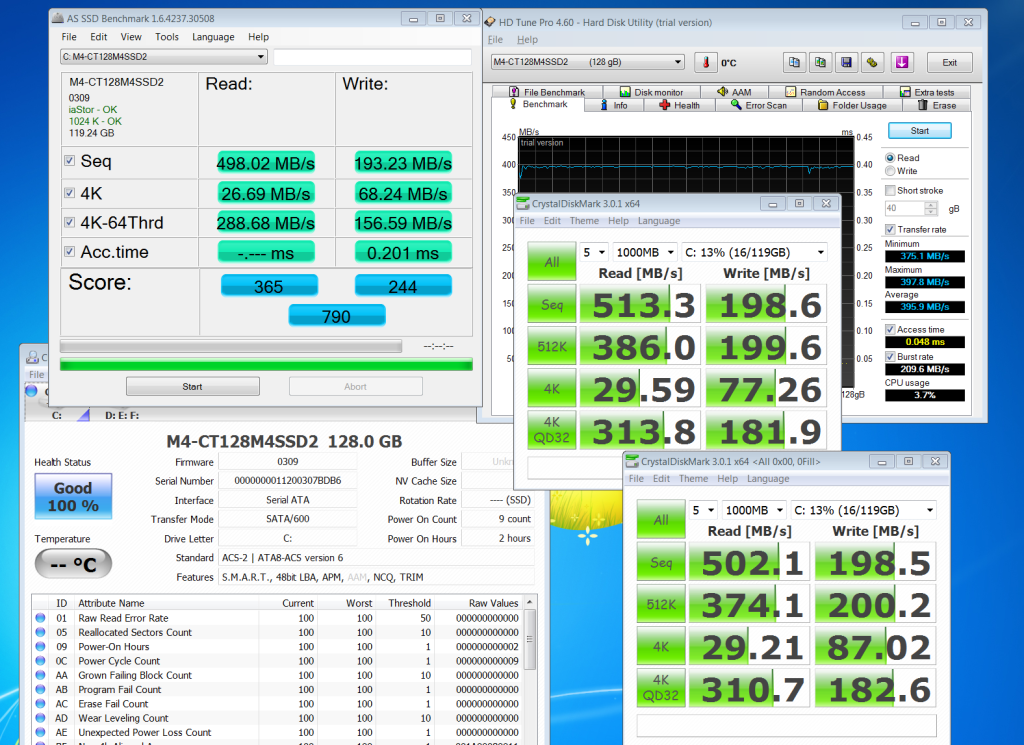
Task: Click the Start button in HD Tune Benchmark
Action: [x=919, y=131]
